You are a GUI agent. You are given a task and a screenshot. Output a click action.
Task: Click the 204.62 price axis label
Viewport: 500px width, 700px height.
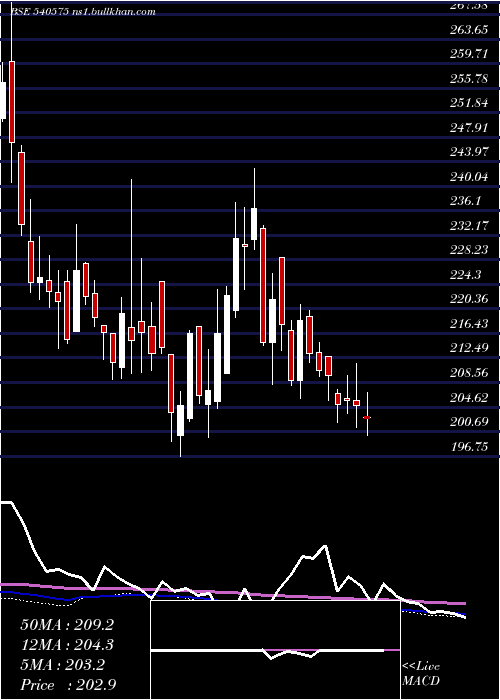pyautogui.click(x=469, y=397)
